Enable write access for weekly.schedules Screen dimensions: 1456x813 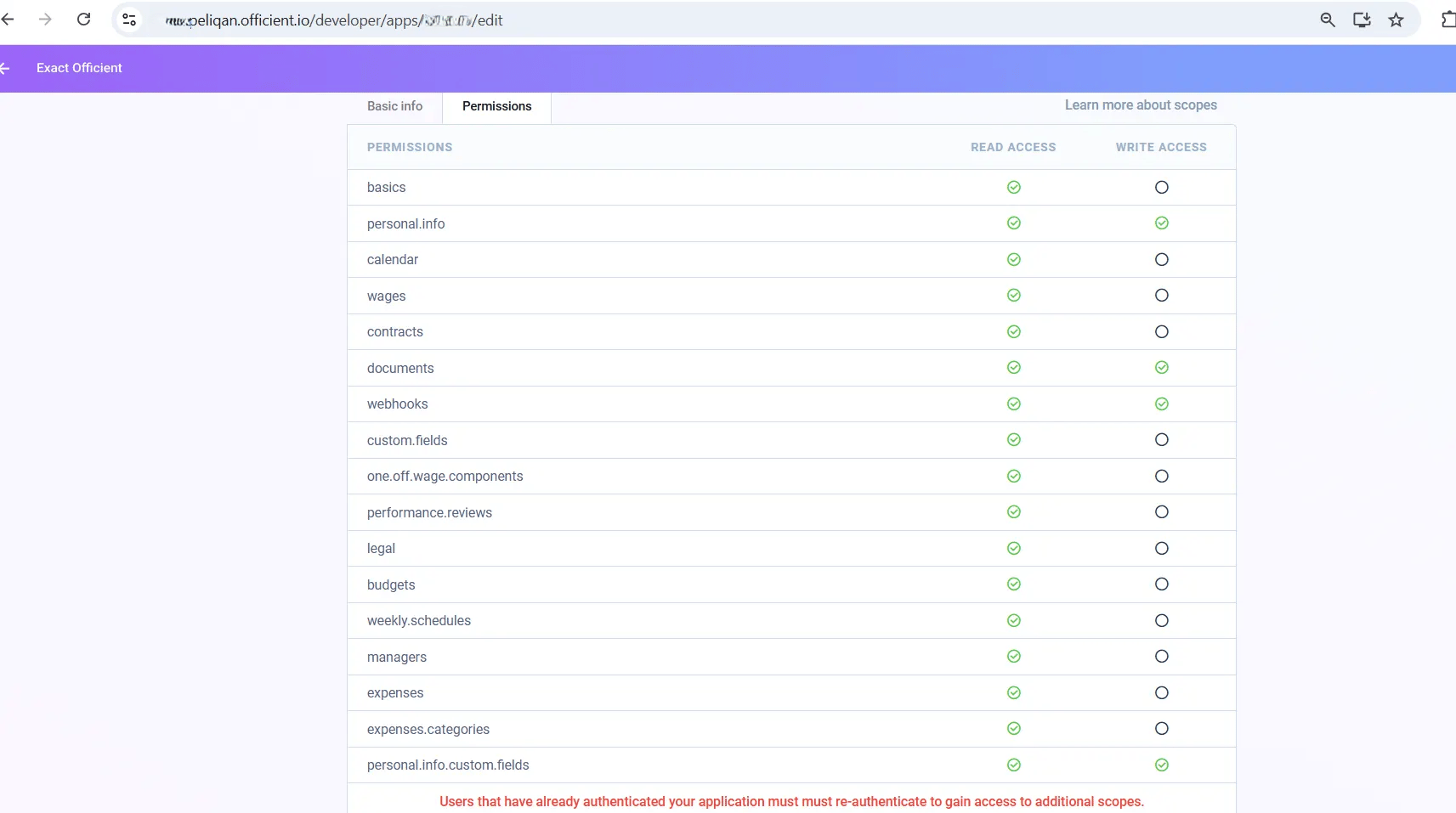tap(1161, 620)
